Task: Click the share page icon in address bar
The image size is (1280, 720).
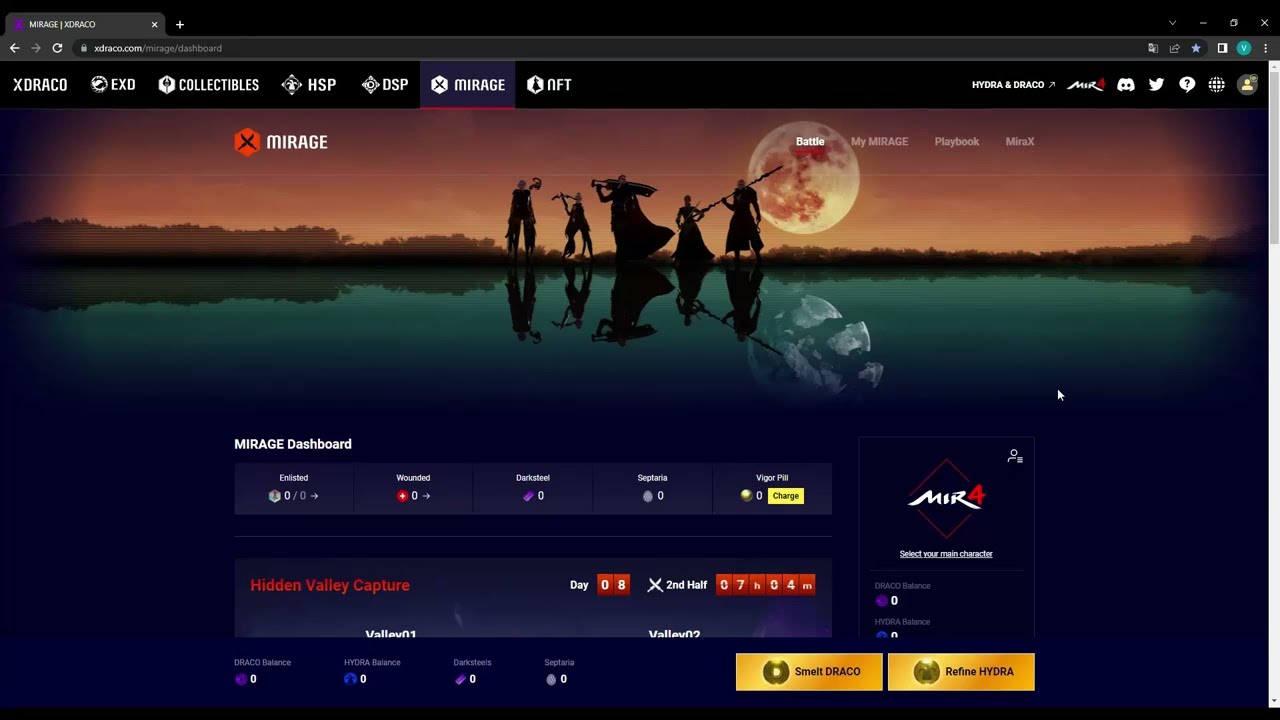Action: click(1174, 48)
